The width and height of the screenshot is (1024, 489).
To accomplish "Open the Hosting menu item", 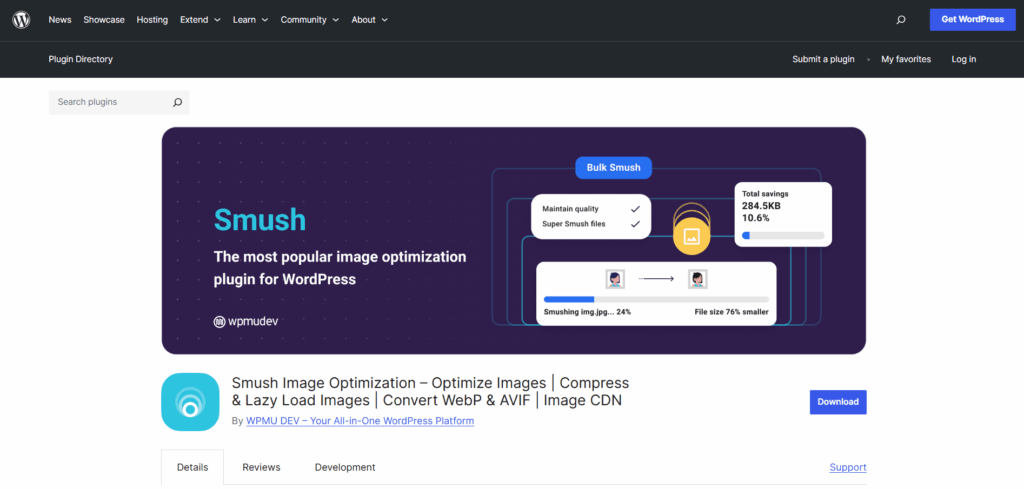I will [x=152, y=20].
